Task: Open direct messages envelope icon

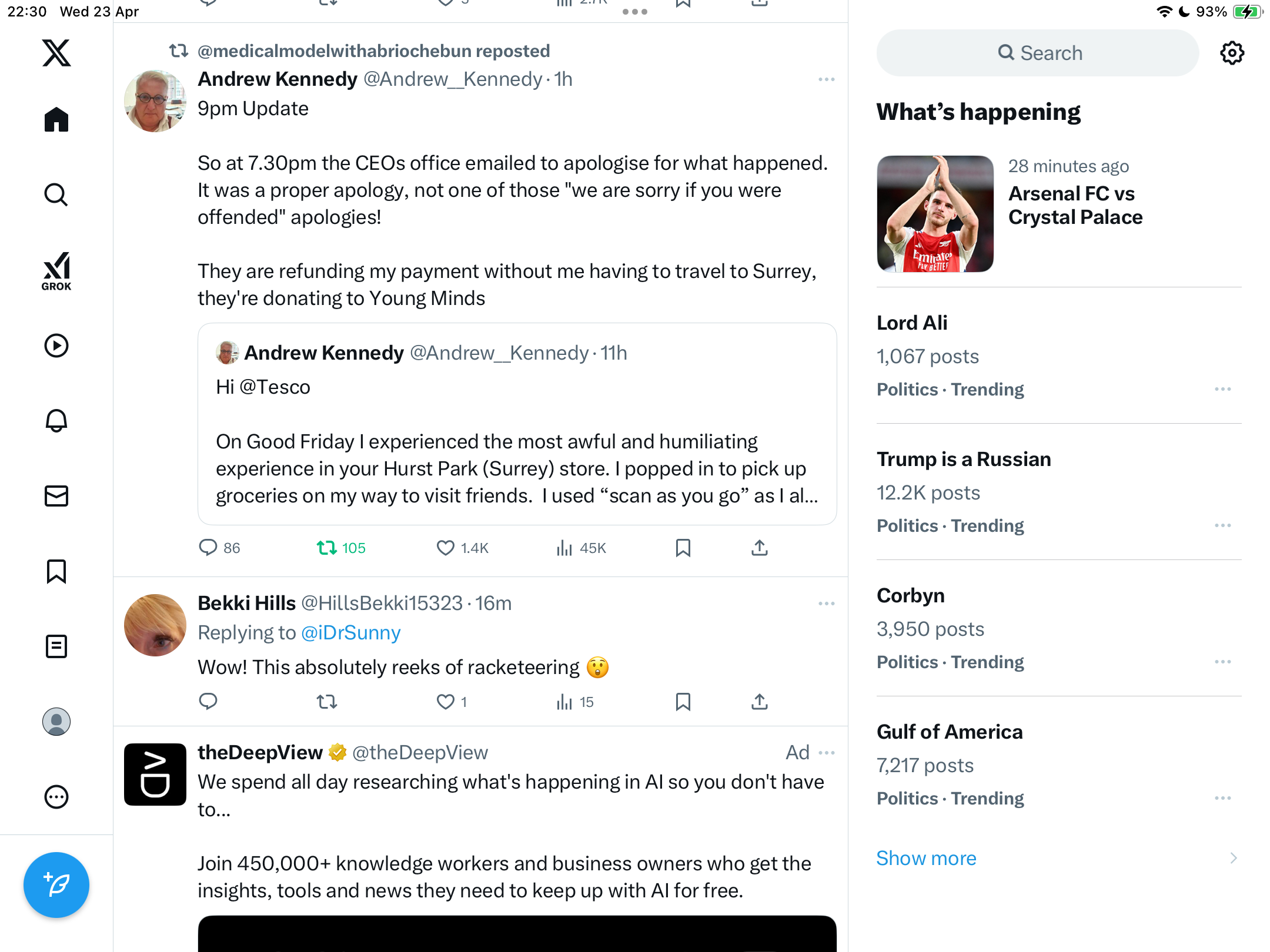Action: tap(56, 496)
